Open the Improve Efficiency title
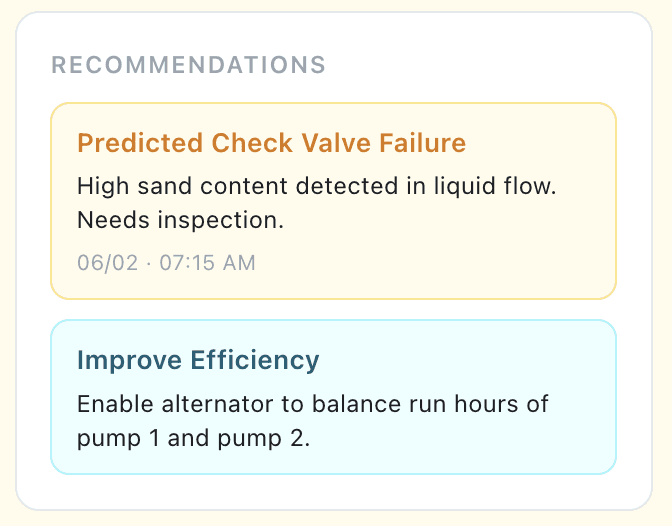The height and width of the screenshot is (526, 672). pos(198,360)
